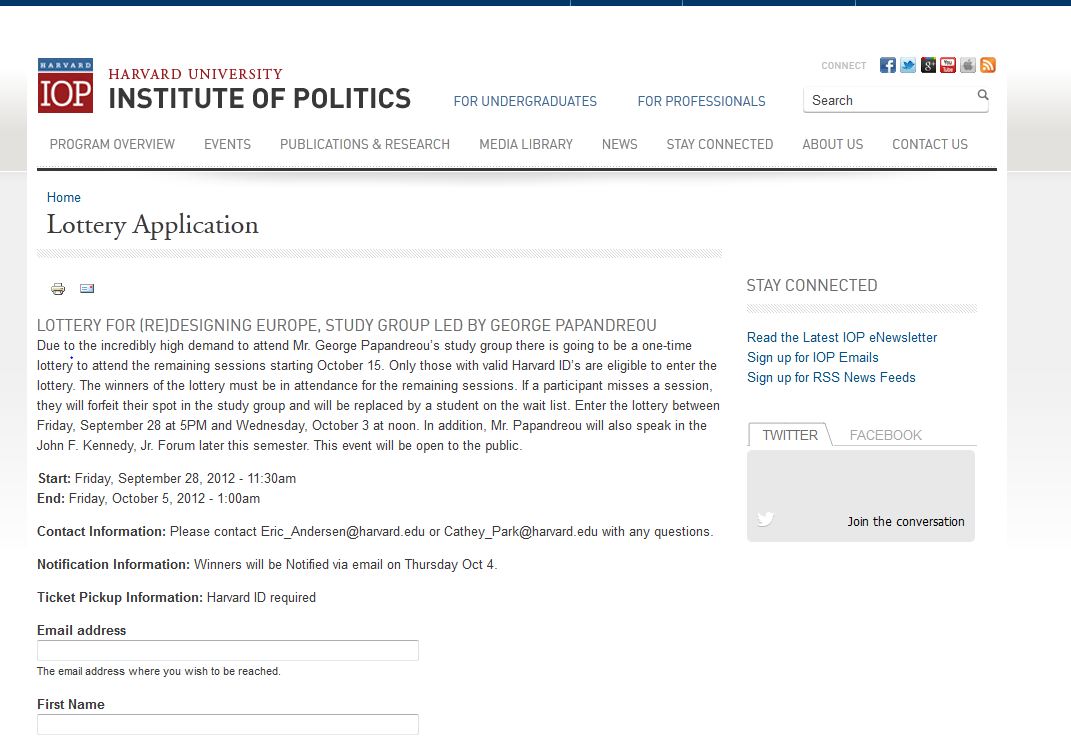Focus the First Name text field

[x=228, y=725]
